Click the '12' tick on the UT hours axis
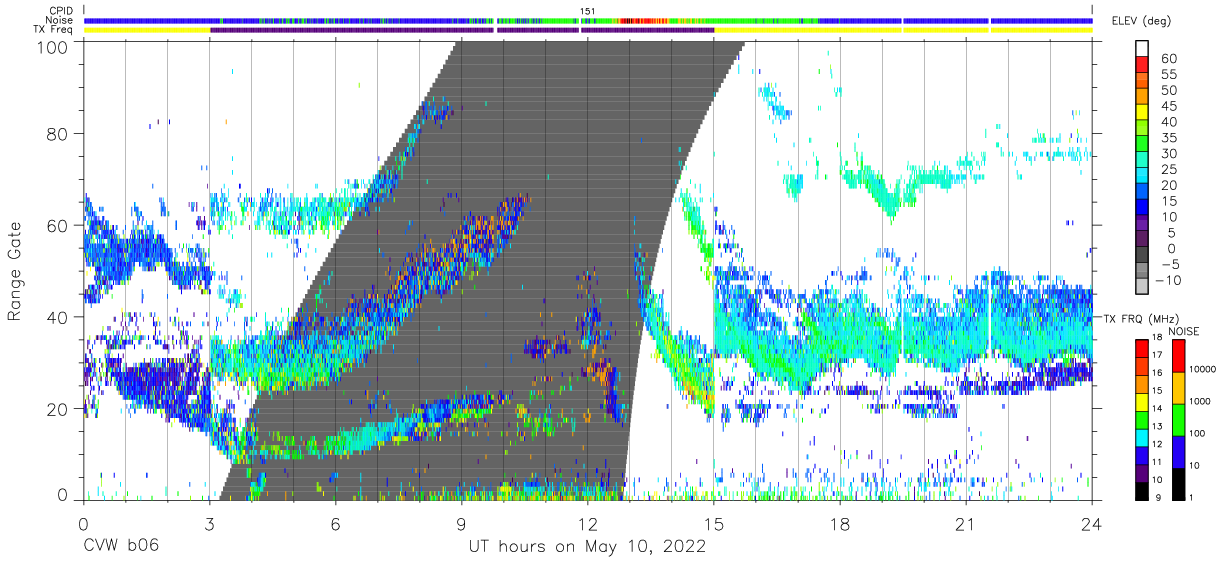Viewport: 1228px width, 567px height. click(588, 524)
